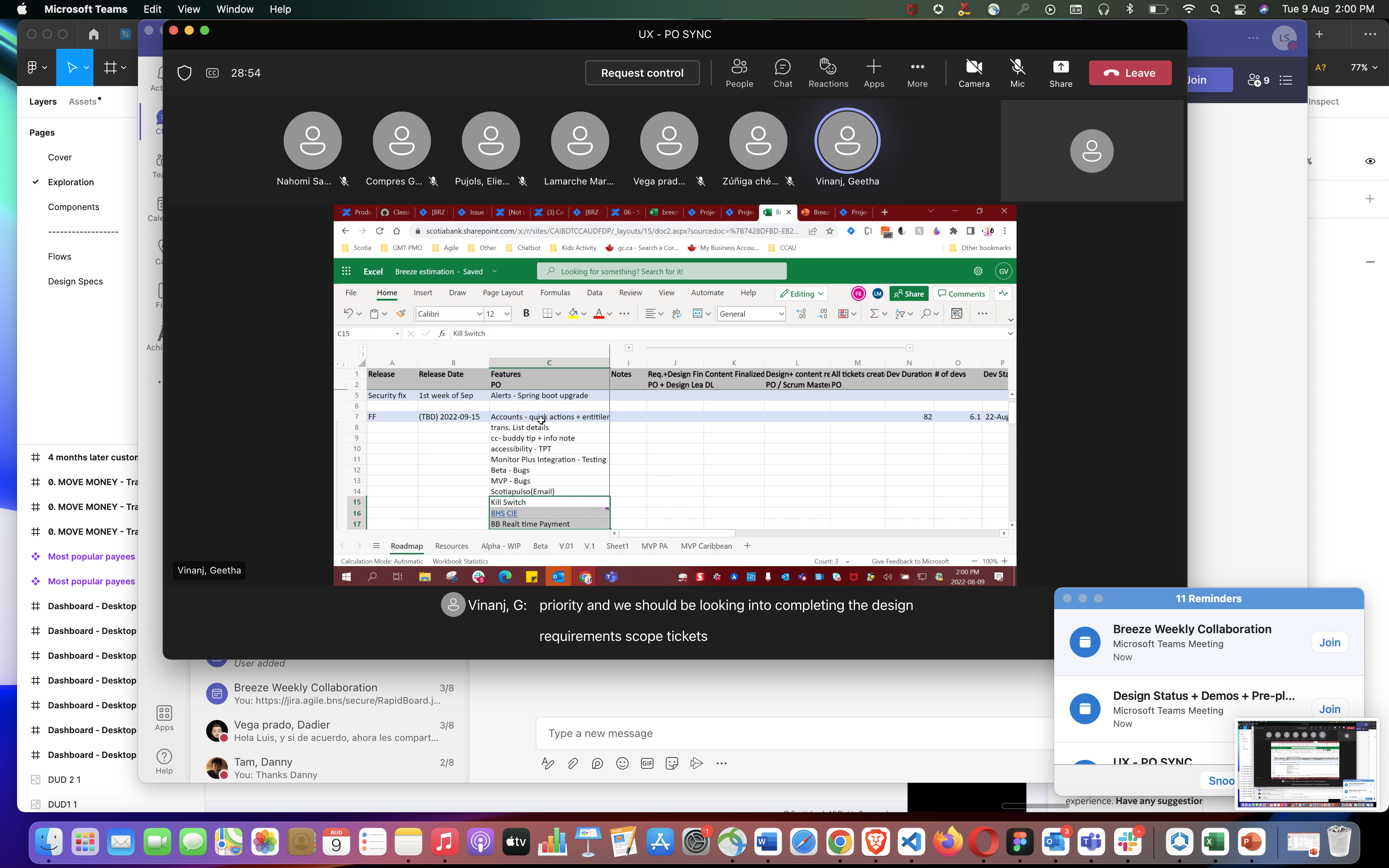This screenshot has height=868, width=1389.
Task: Click sticker icon in compose bar
Action: point(672,763)
